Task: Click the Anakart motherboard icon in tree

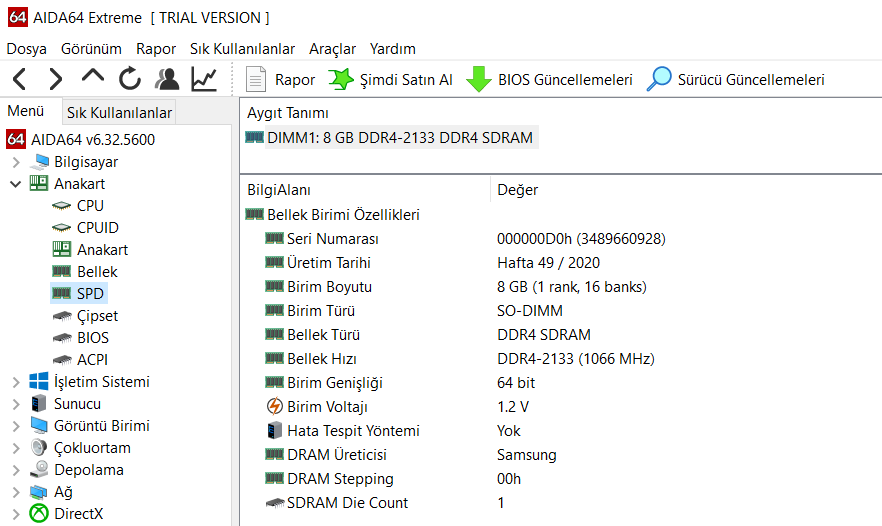Action: [39, 183]
